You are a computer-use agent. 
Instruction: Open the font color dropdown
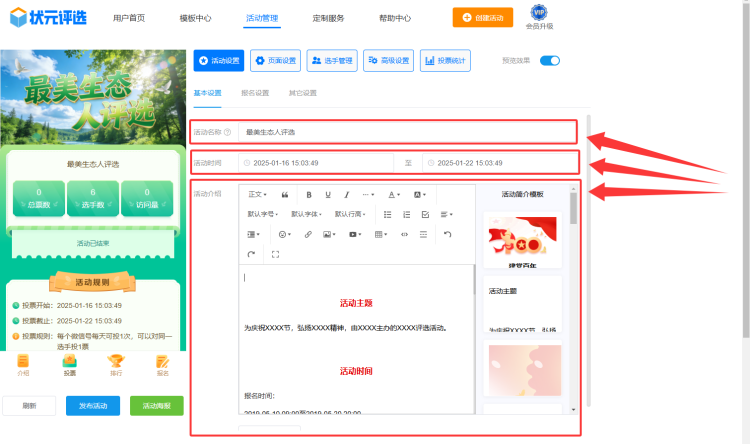(394, 195)
